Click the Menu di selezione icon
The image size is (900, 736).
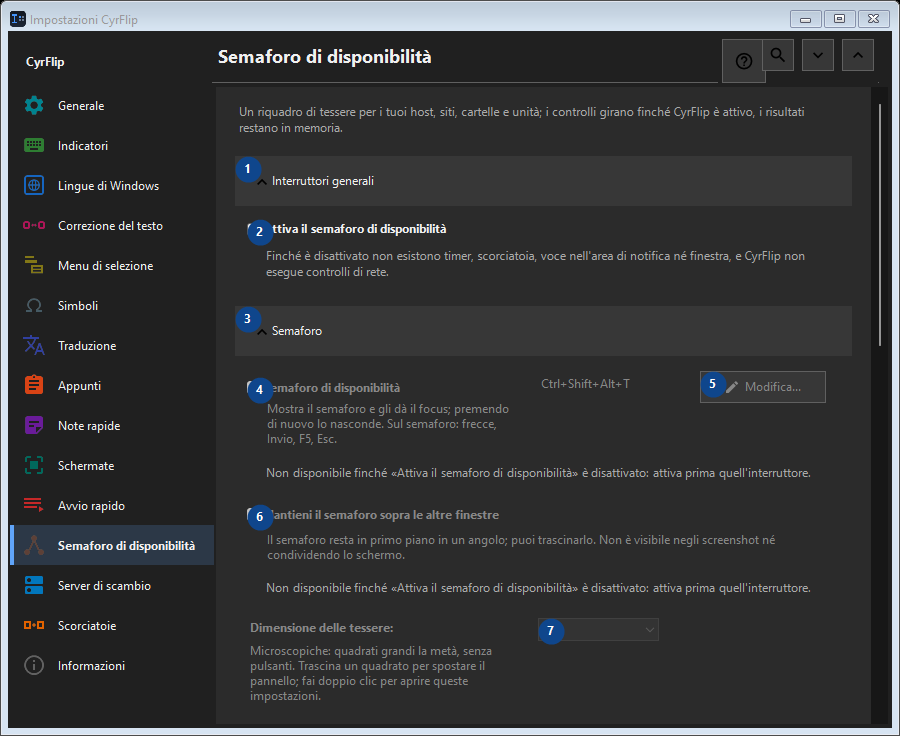[x=34, y=265]
